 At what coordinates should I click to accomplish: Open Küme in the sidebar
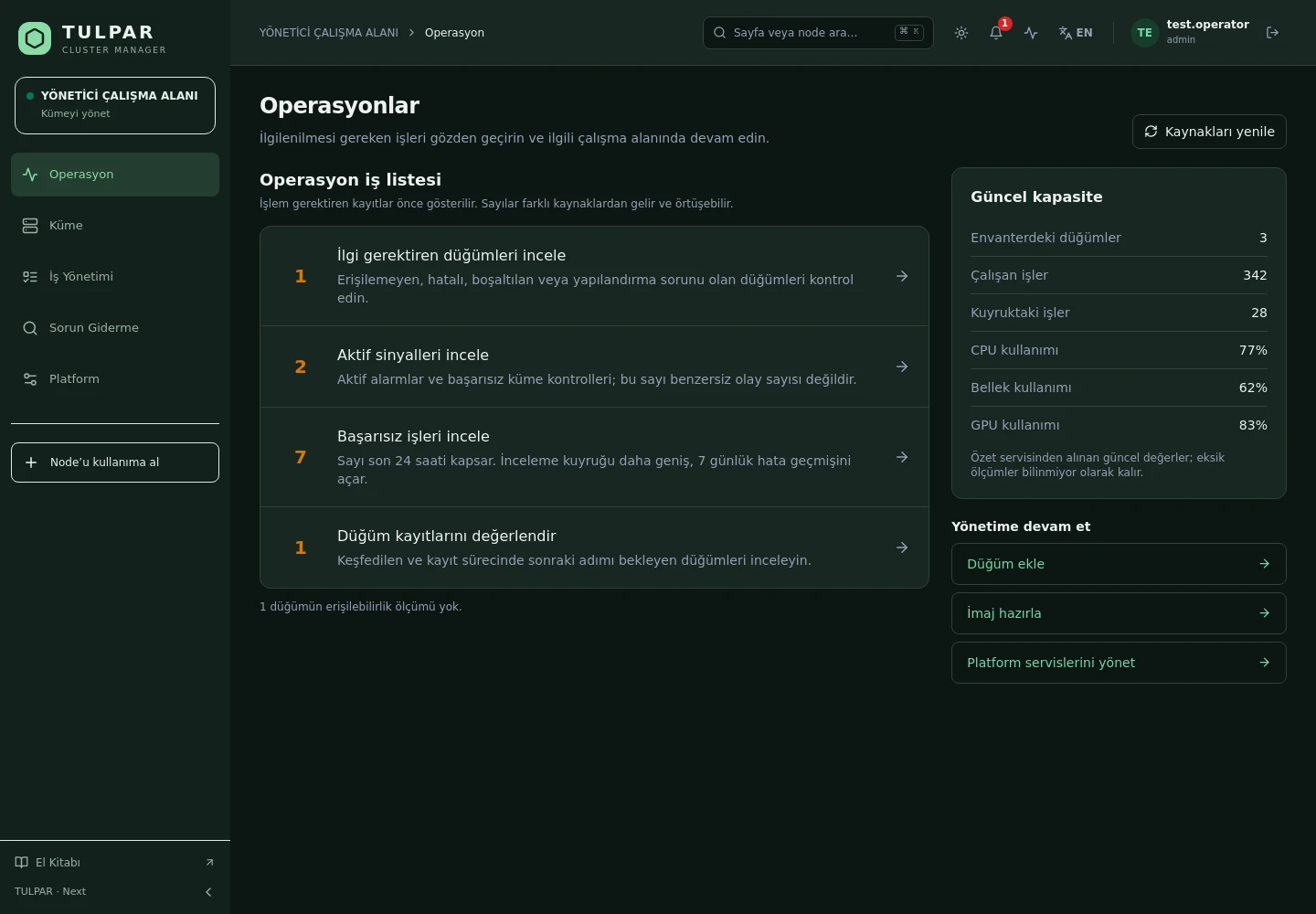point(115,226)
